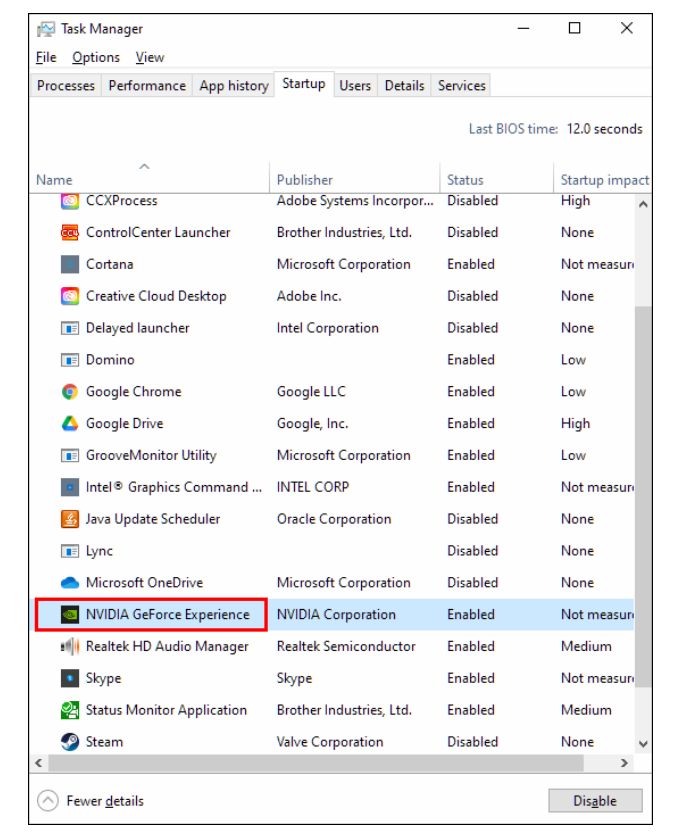Click the Google Drive triangle icon

coord(70,424)
